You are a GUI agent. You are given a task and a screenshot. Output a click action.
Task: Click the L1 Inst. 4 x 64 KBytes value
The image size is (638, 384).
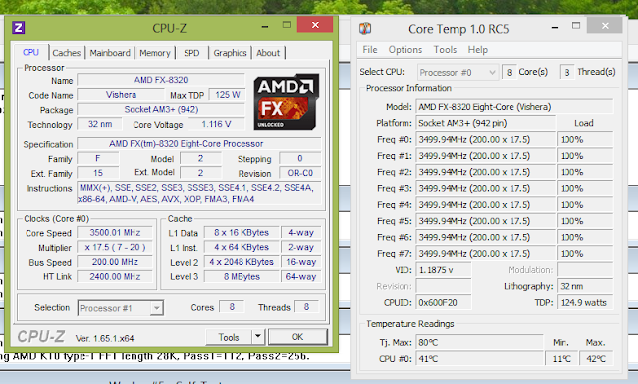pyautogui.click(x=242, y=247)
